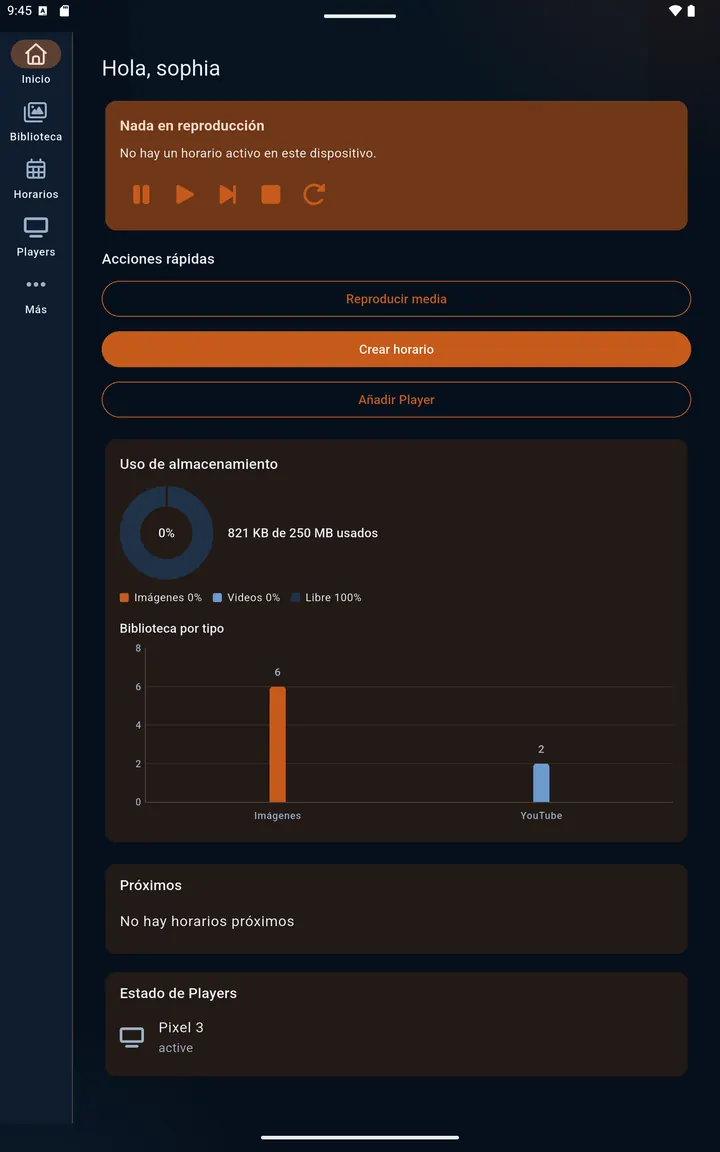
Task: Tap the blue Videos 0% legend swatch
Action: (217, 598)
